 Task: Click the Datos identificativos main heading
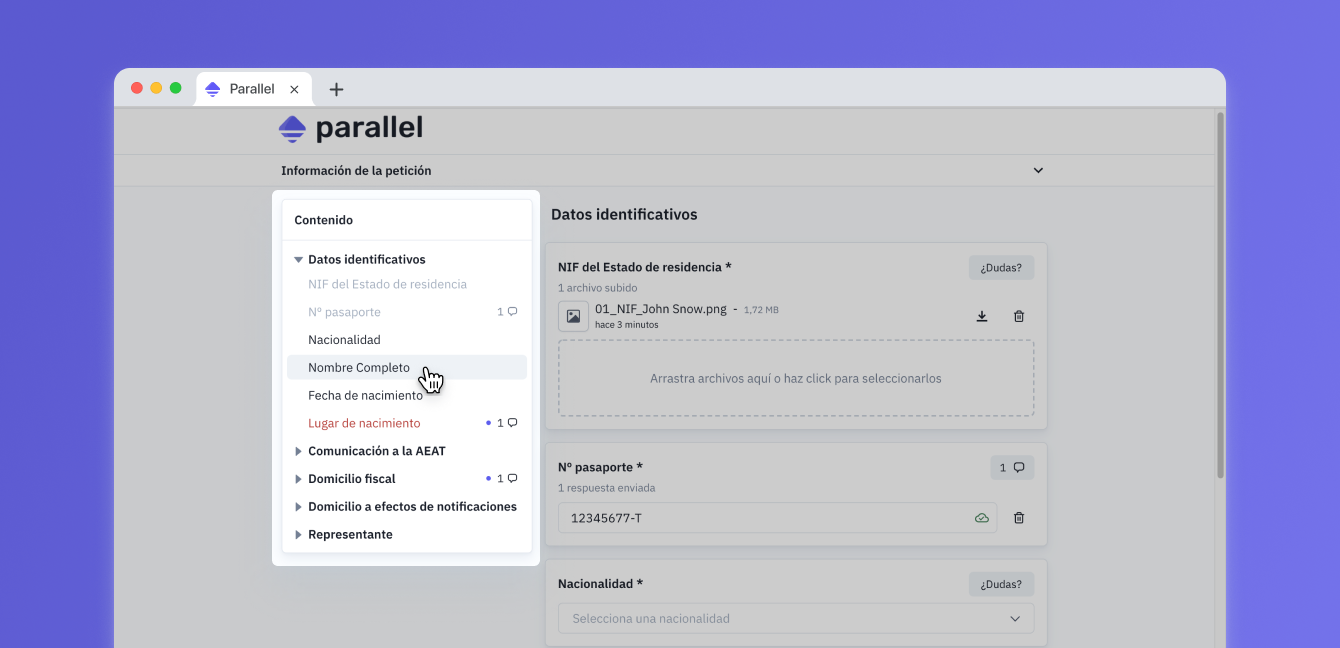point(624,214)
